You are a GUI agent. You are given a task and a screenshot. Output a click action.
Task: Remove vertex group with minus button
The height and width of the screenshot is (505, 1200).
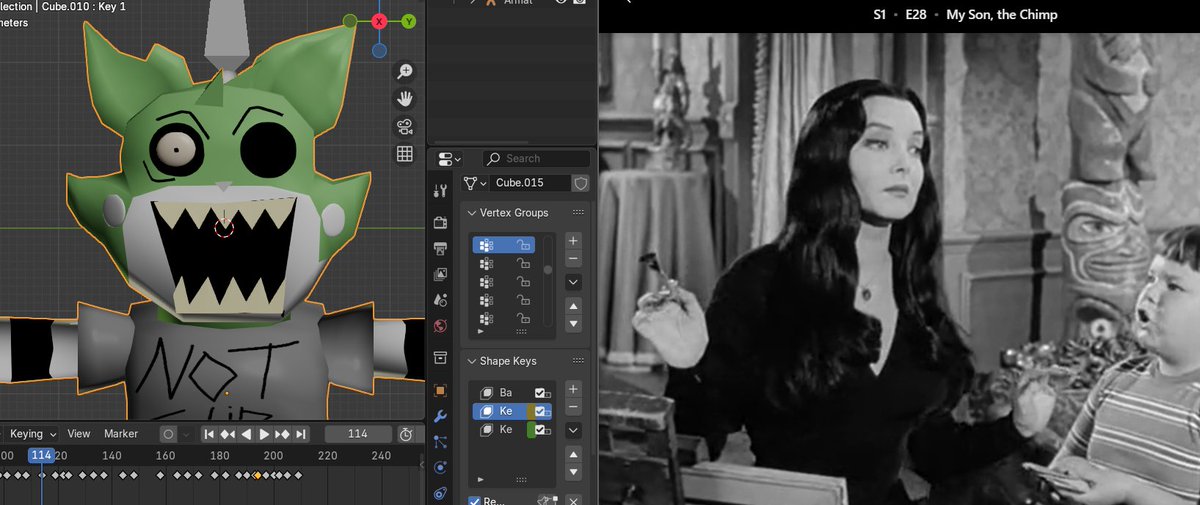click(573, 259)
